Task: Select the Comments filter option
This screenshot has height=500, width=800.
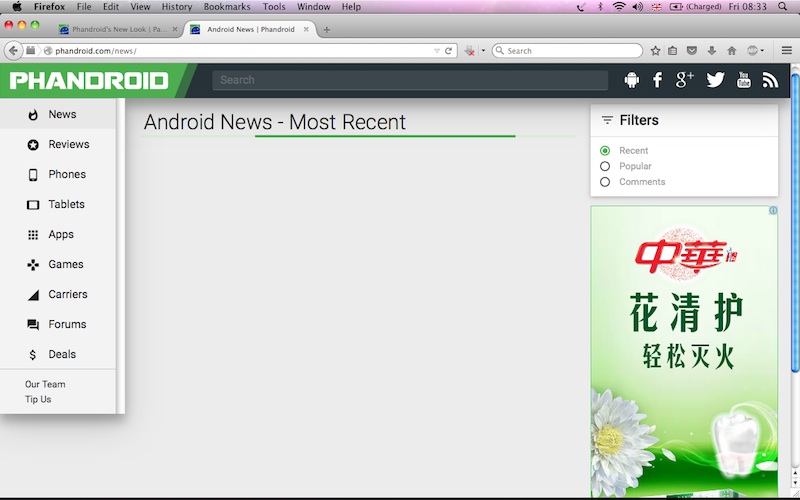Action: (605, 182)
